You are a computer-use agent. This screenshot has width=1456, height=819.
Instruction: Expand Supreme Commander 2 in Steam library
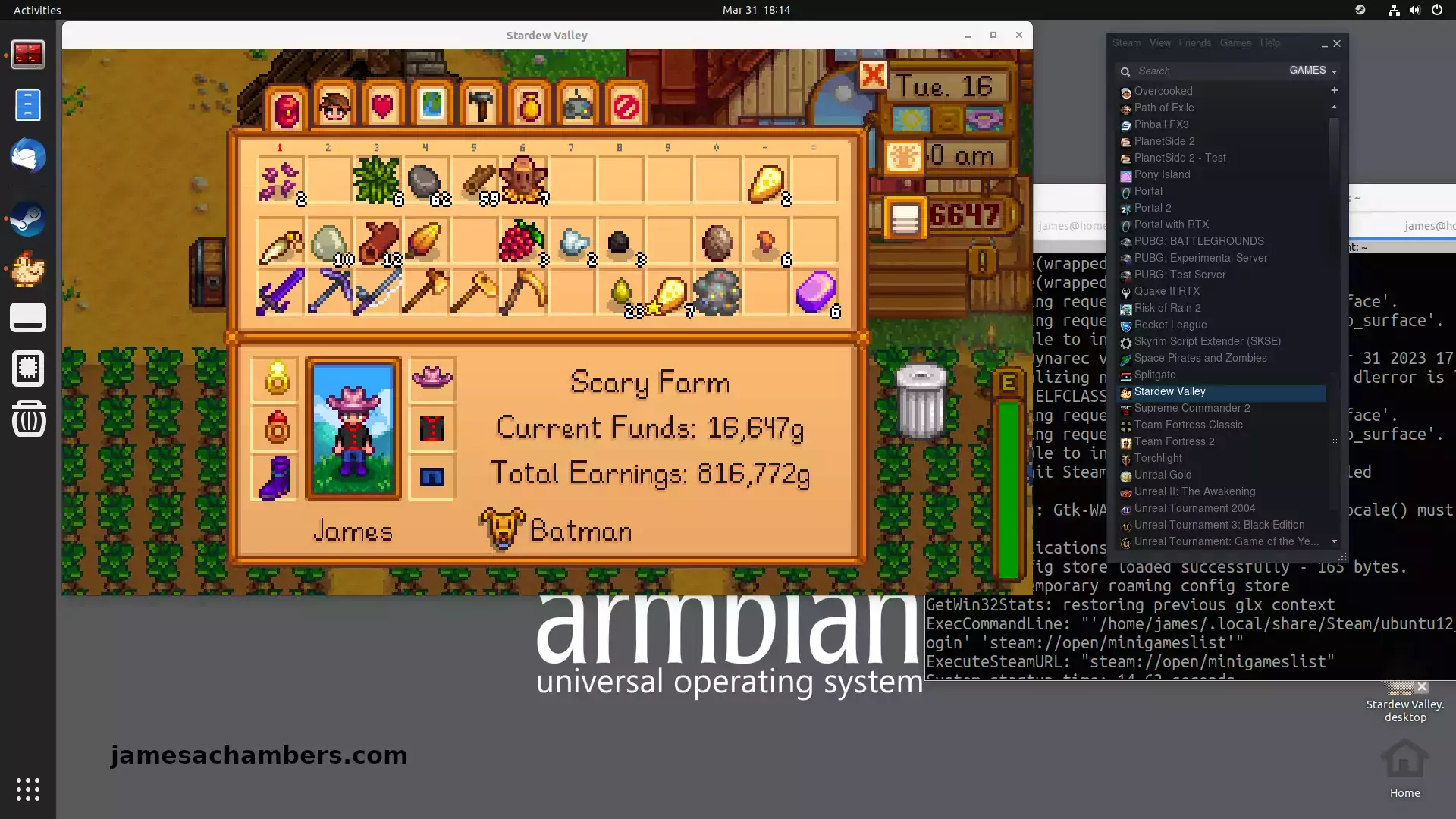click(1192, 408)
